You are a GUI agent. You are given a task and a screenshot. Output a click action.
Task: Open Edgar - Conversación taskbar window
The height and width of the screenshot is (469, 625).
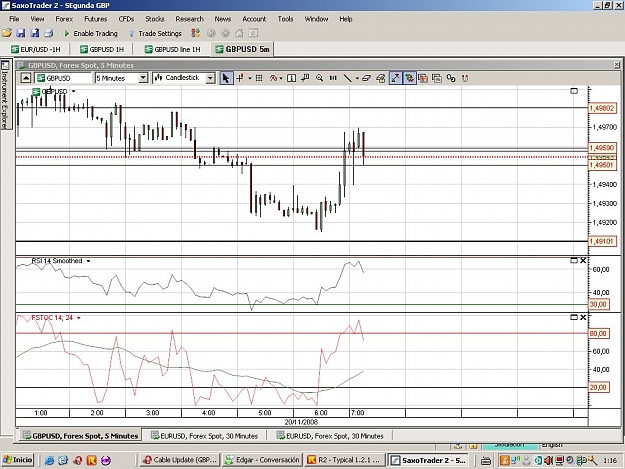262,460
